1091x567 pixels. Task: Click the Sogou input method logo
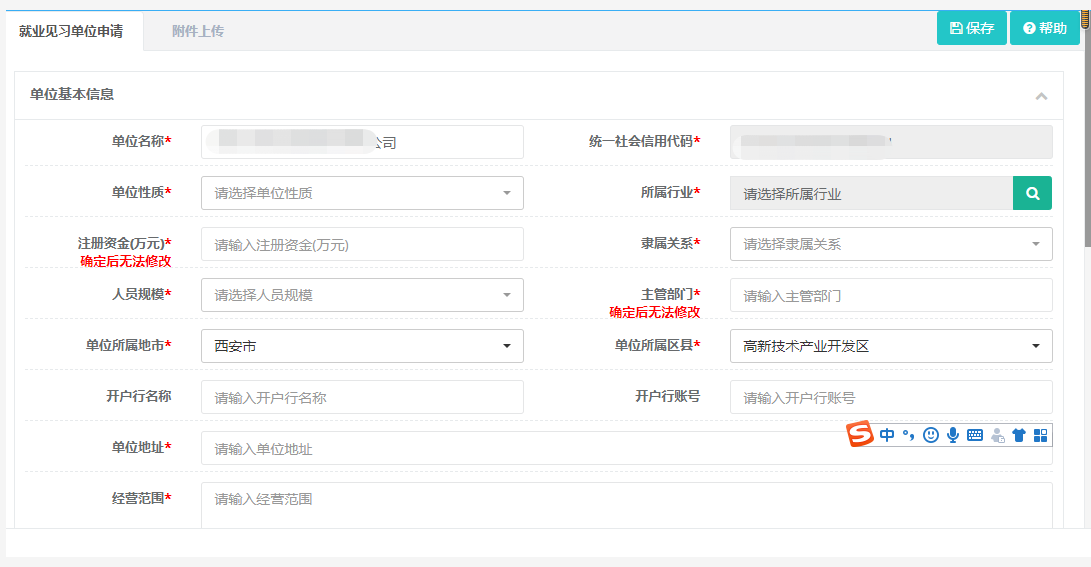pyautogui.click(x=860, y=435)
